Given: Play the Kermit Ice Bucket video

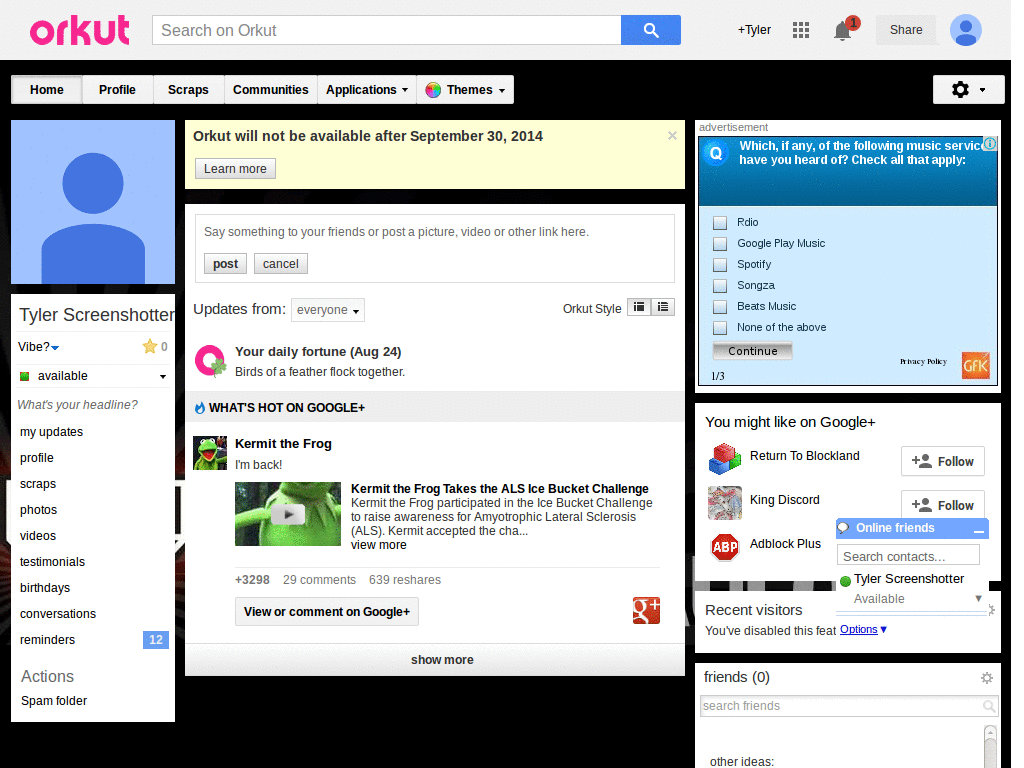Looking at the screenshot, I should click(x=288, y=514).
